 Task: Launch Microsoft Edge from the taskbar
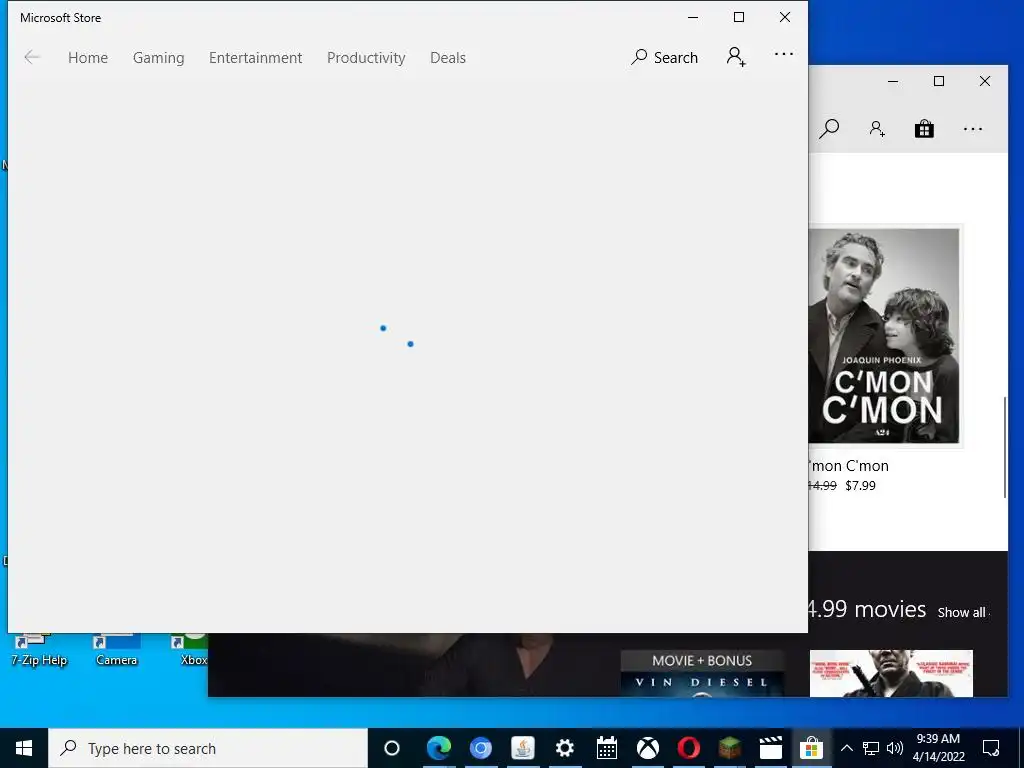point(438,748)
